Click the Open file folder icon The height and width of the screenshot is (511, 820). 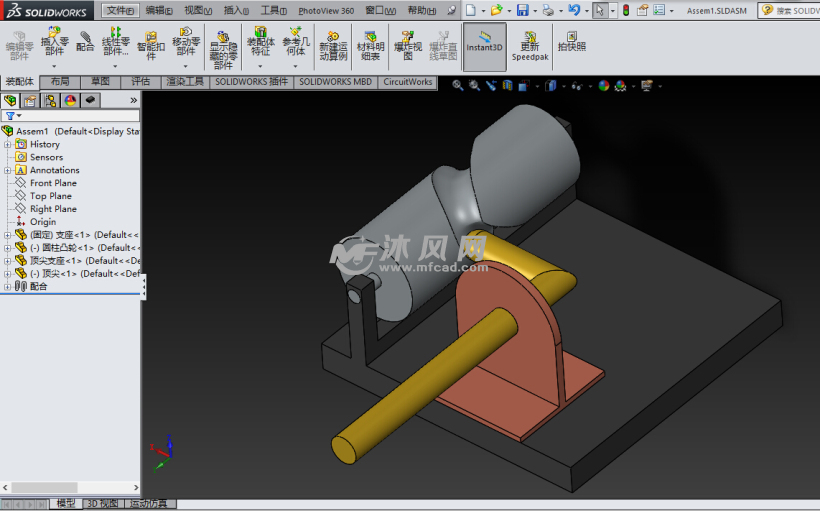(497, 10)
